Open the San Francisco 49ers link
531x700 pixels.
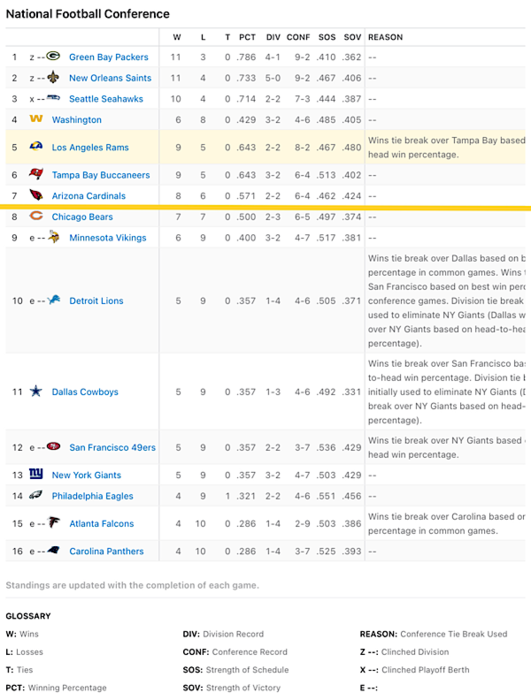113,448
